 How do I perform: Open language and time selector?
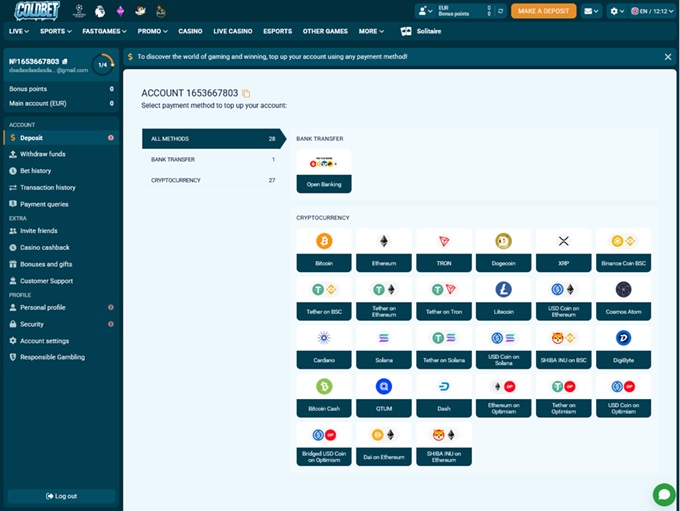pos(652,11)
